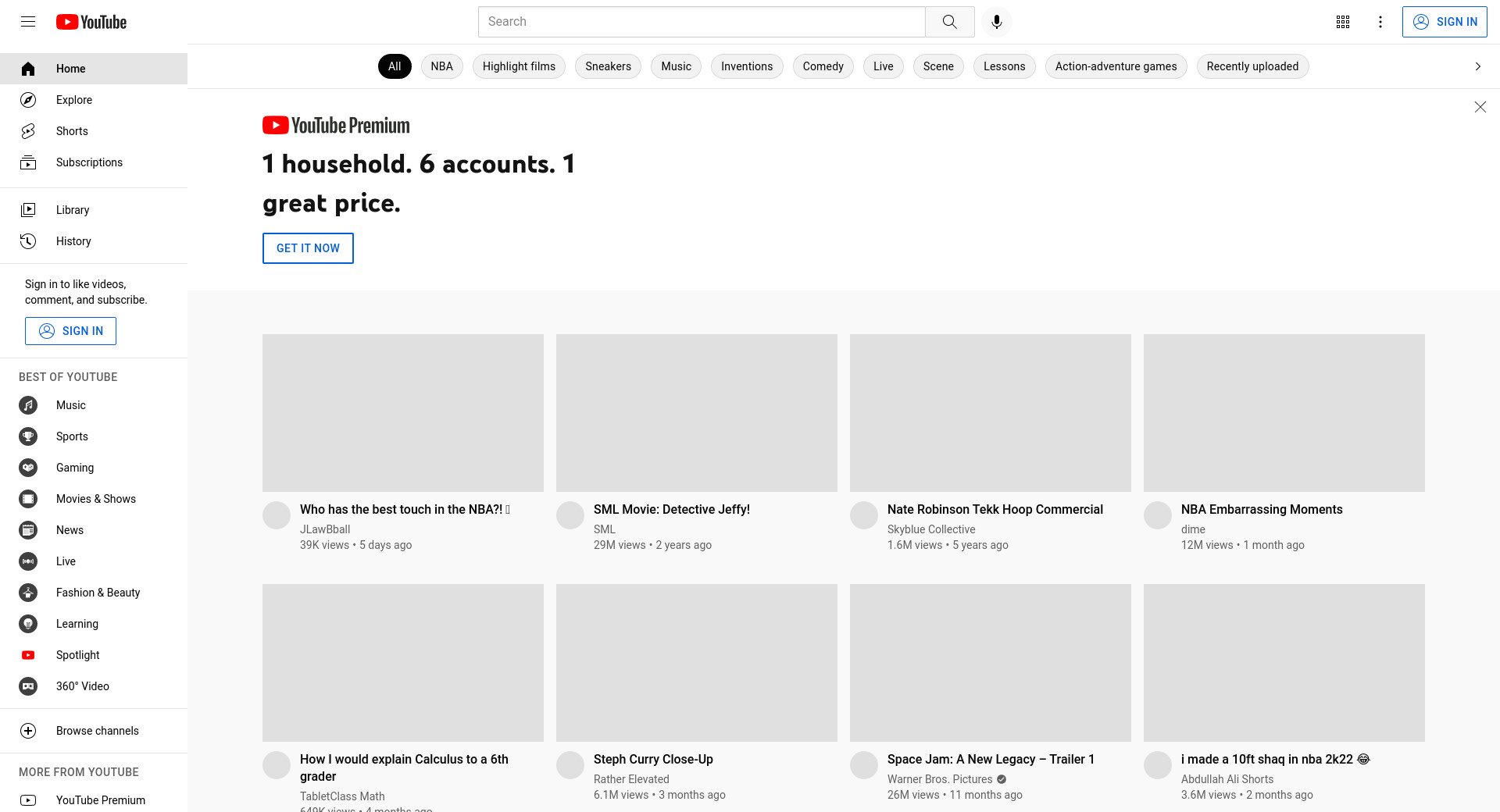Open News icon in sidebar
The image size is (1500, 812).
(x=28, y=530)
